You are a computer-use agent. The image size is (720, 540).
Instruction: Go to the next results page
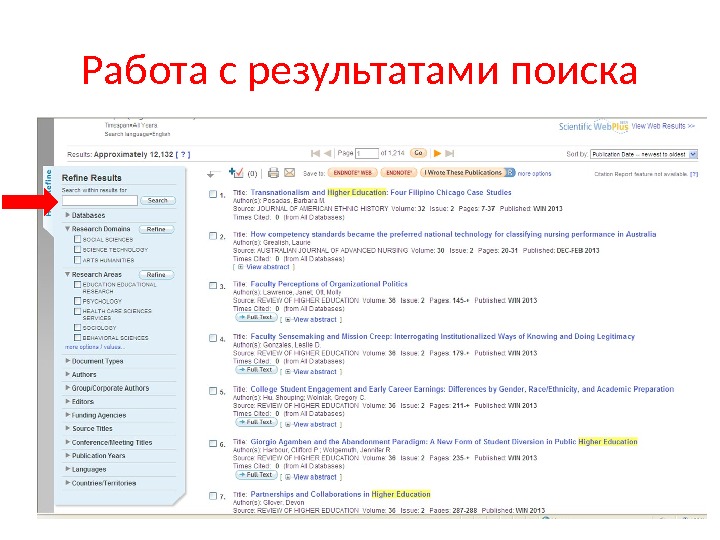point(437,153)
